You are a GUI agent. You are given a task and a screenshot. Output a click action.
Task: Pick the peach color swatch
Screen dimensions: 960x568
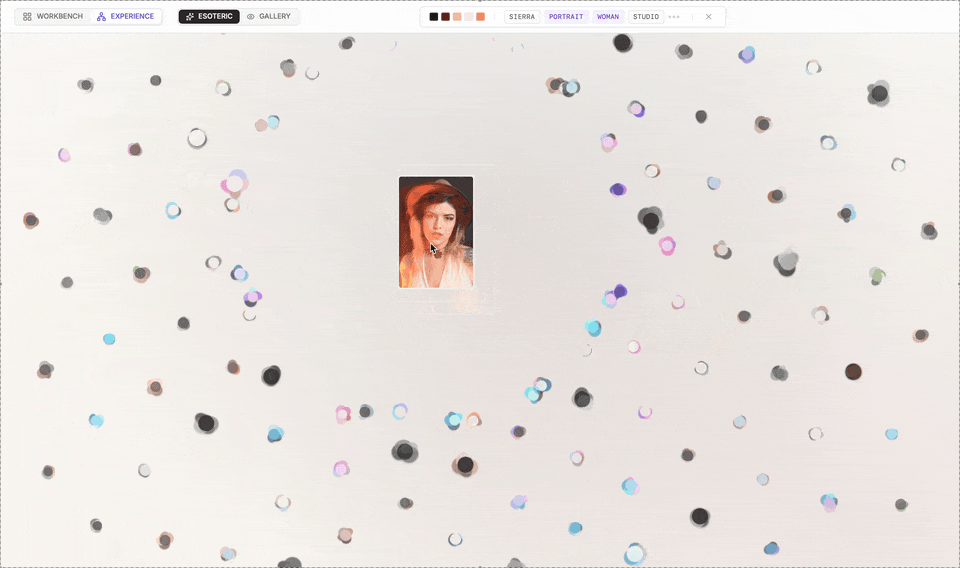457,17
